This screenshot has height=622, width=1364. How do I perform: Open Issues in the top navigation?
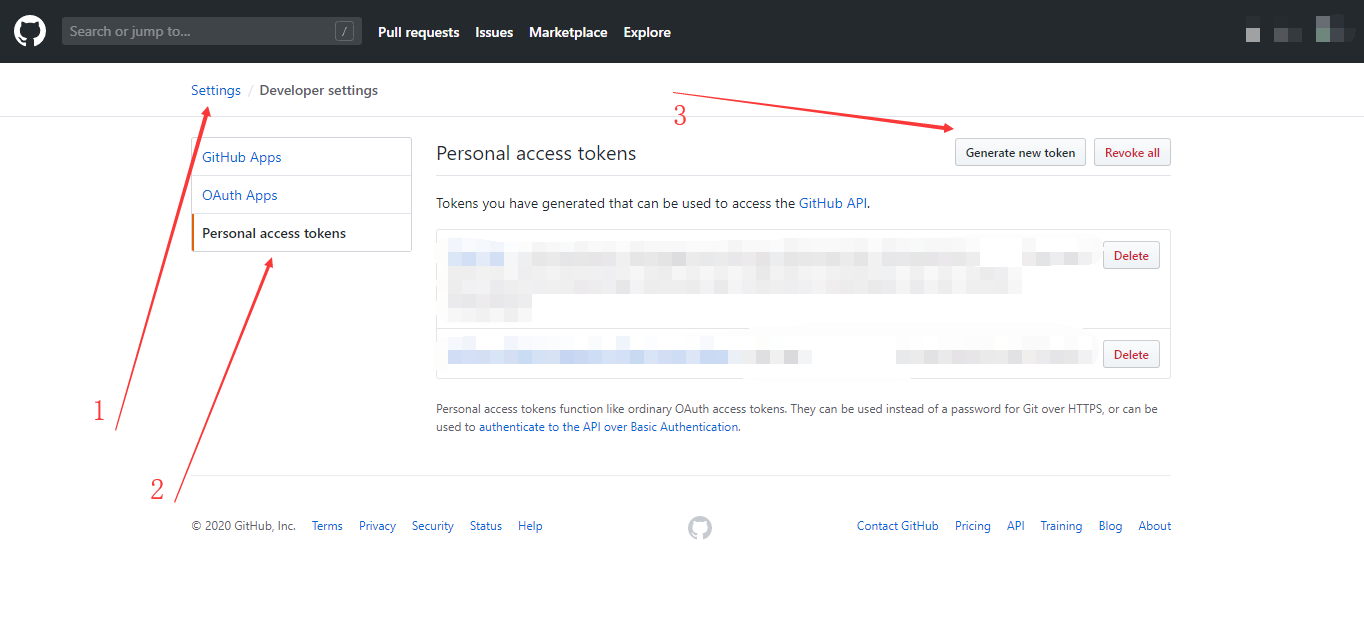[x=494, y=32]
